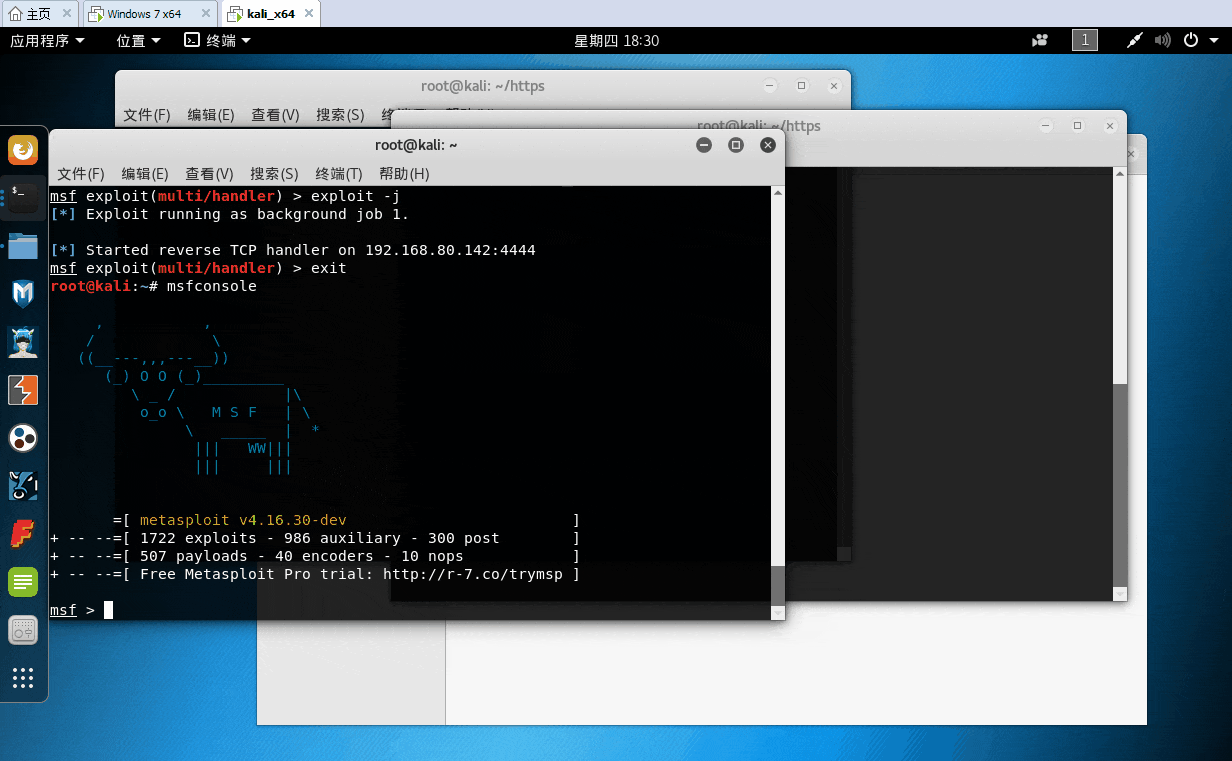Image resolution: width=1232 pixels, height=761 pixels.
Task: Click the 192.168.80.142:4444 handler address
Action: 450,250
